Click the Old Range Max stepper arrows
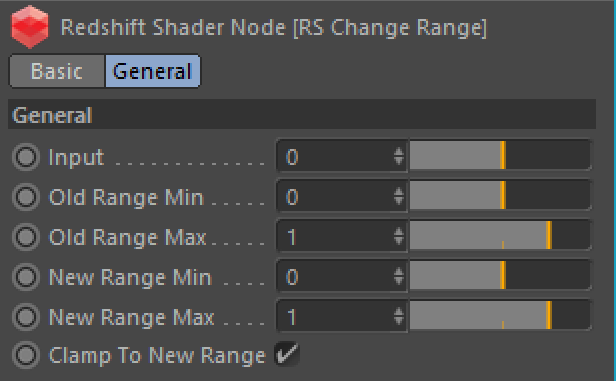Screen dimensions: 616x381 pyautogui.click(x=399, y=236)
